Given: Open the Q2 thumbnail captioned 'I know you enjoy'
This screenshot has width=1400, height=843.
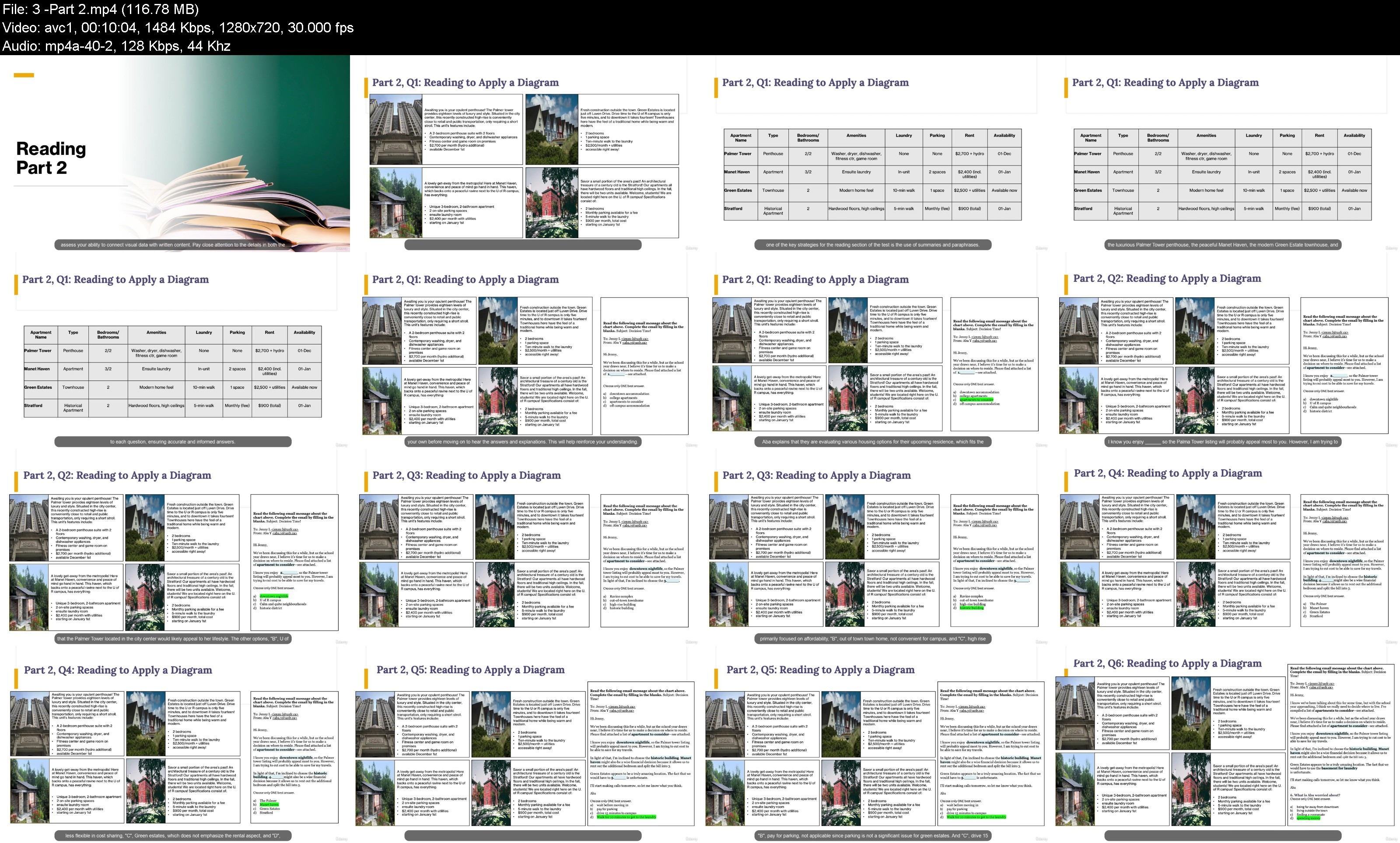Looking at the screenshot, I should click(x=1225, y=351).
